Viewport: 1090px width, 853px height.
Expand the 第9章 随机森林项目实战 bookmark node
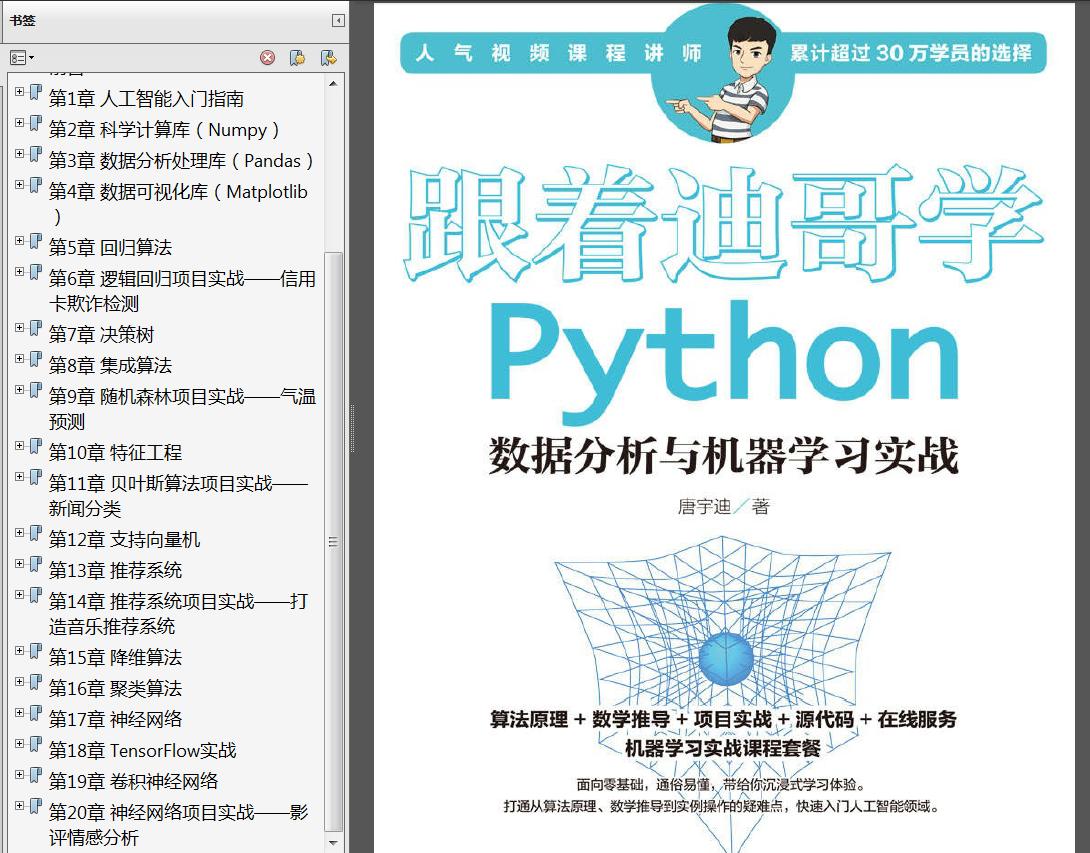point(19,389)
